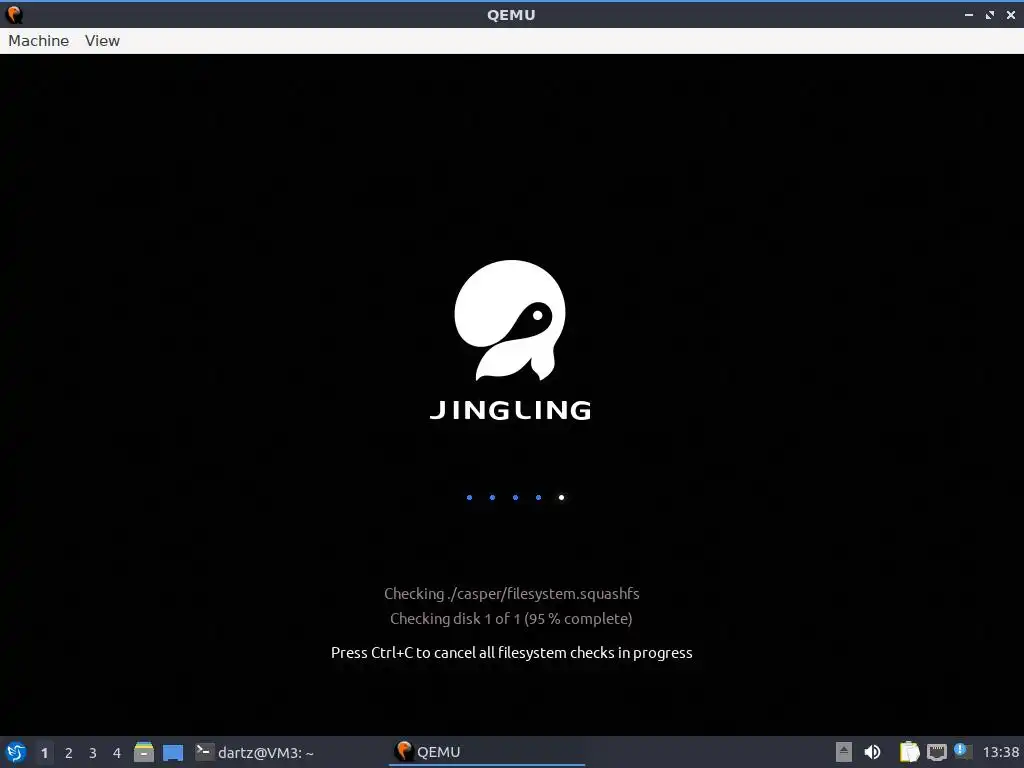
Task: Open the Machine menu
Action: click(x=39, y=40)
